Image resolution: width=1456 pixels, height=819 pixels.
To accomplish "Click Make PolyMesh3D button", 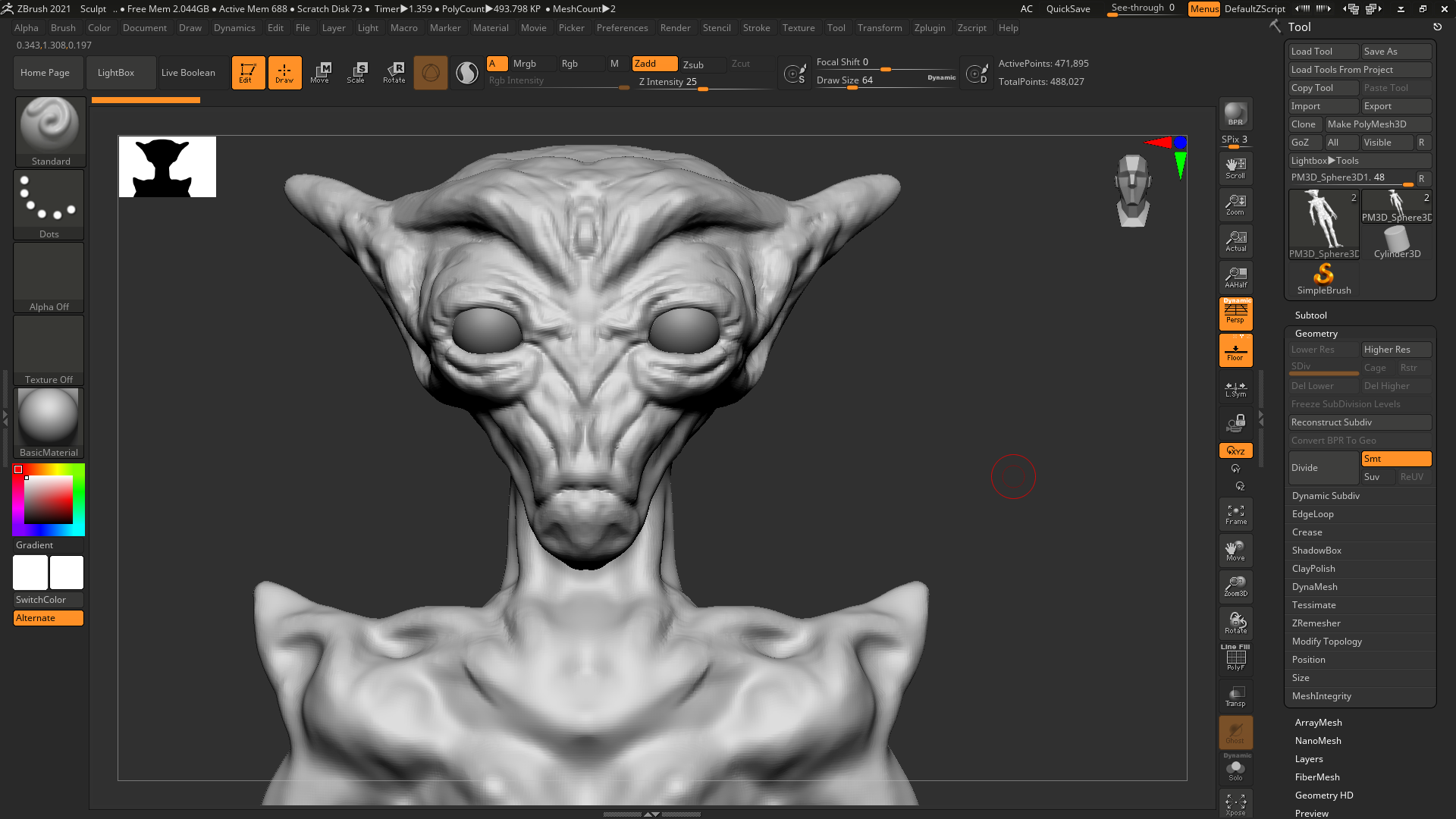I will (x=1378, y=124).
